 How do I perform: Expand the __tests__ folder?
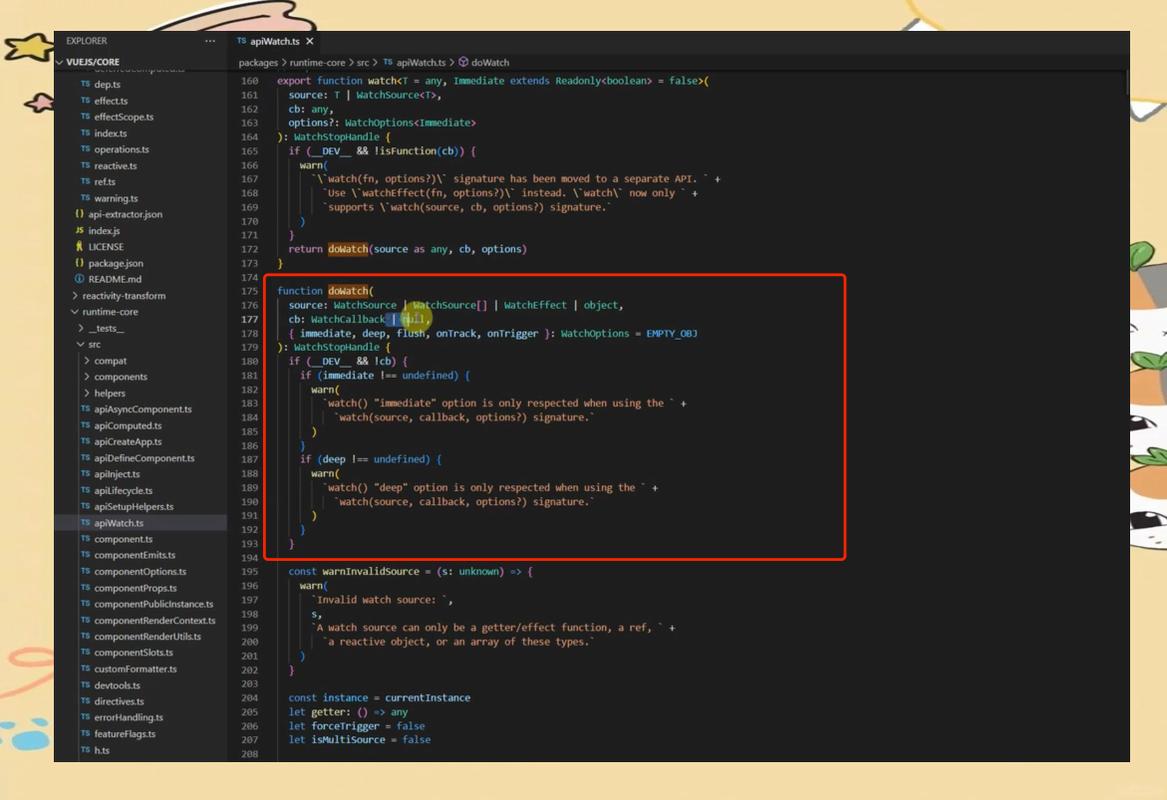pyautogui.click(x=106, y=328)
